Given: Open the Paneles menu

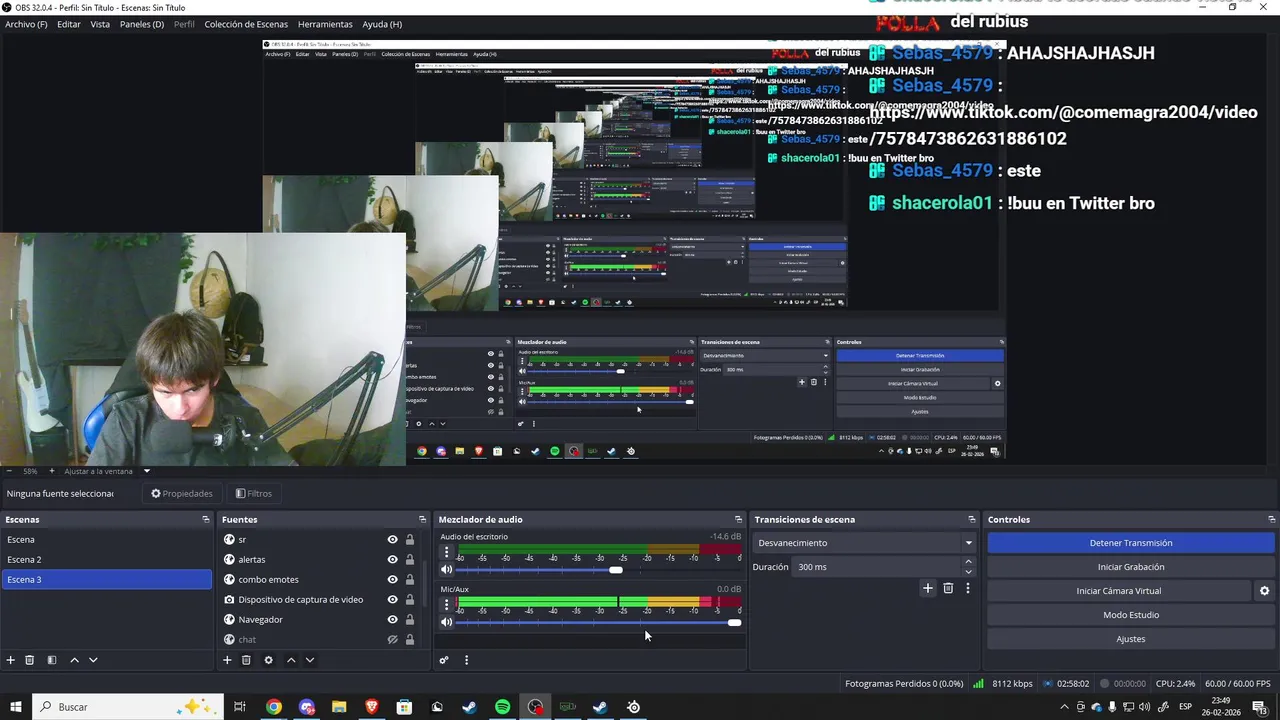Looking at the screenshot, I should (142, 24).
